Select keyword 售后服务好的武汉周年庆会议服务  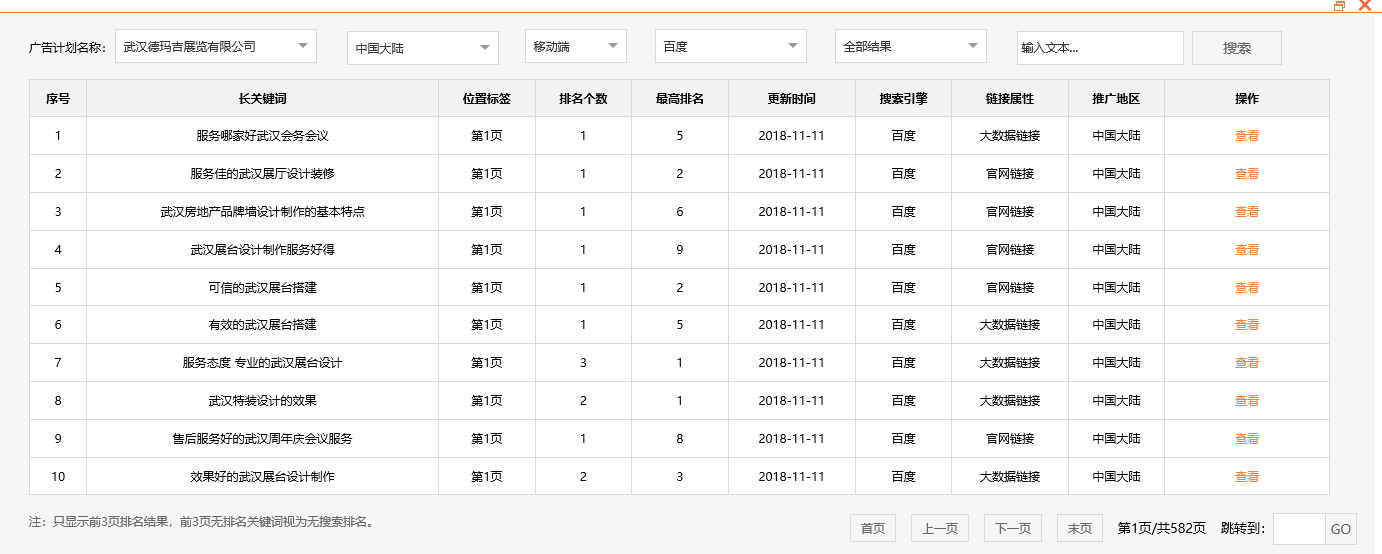tap(262, 439)
